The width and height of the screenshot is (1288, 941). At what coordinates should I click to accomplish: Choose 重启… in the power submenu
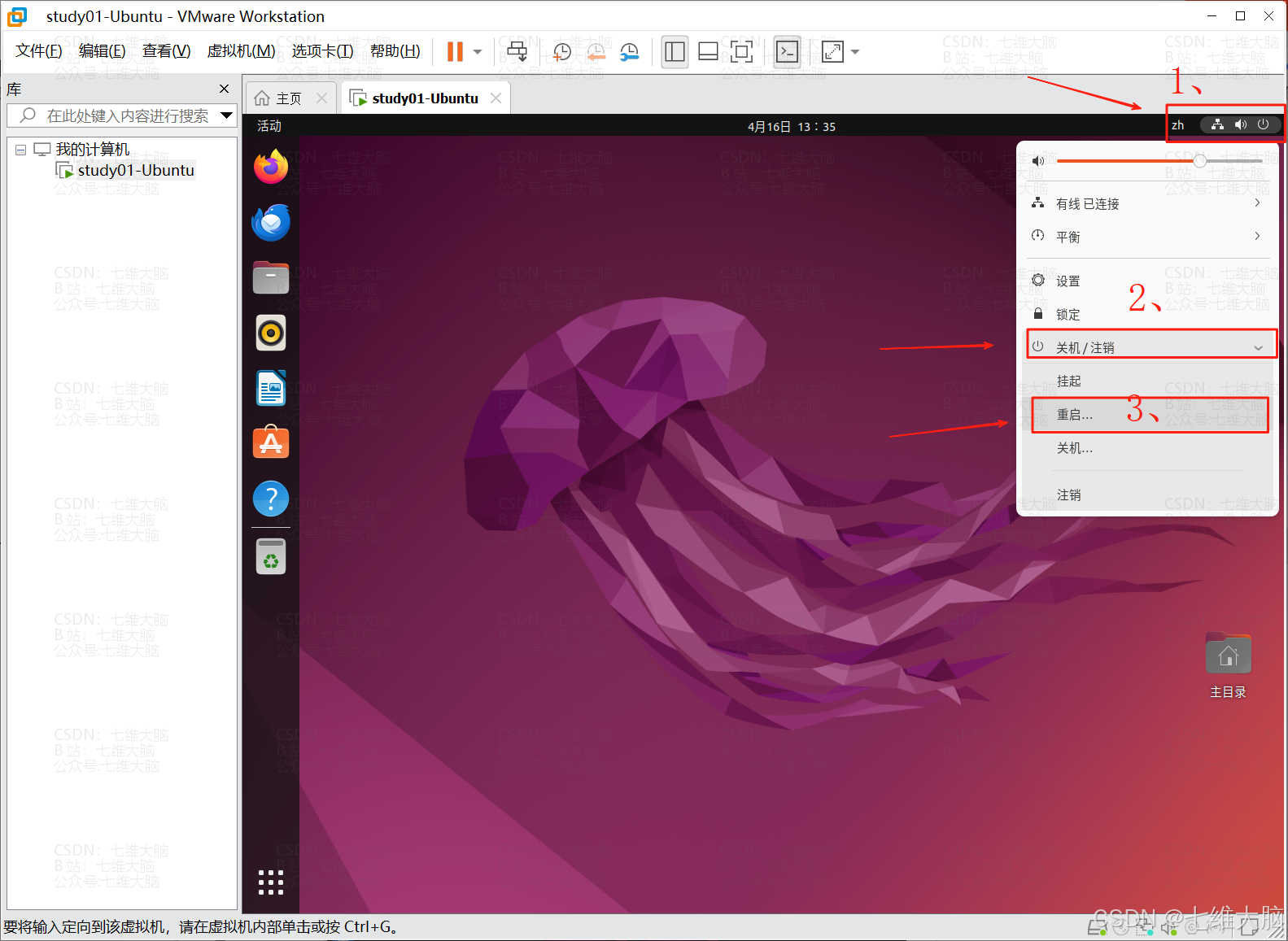click(x=1147, y=414)
